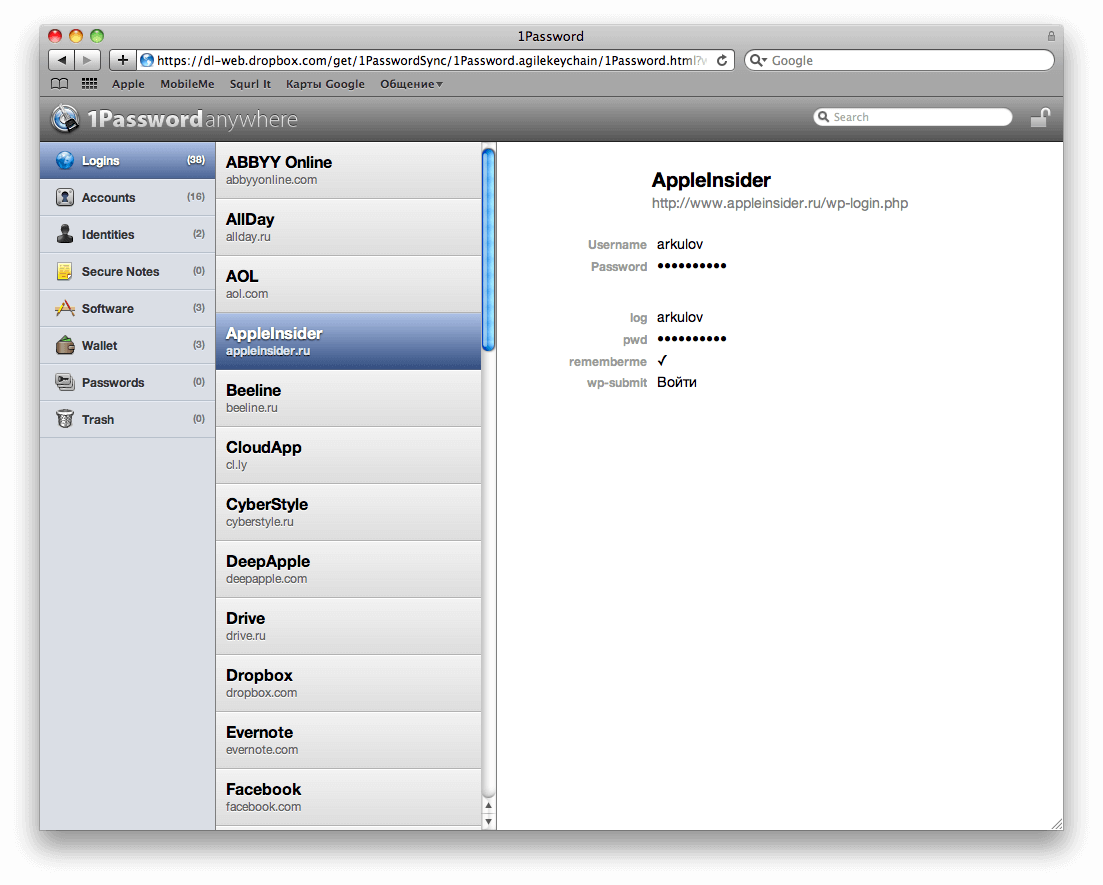This screenshot has width=1103, height=885.
Task: Select the Logins category
Action: [x=127, y=160]
